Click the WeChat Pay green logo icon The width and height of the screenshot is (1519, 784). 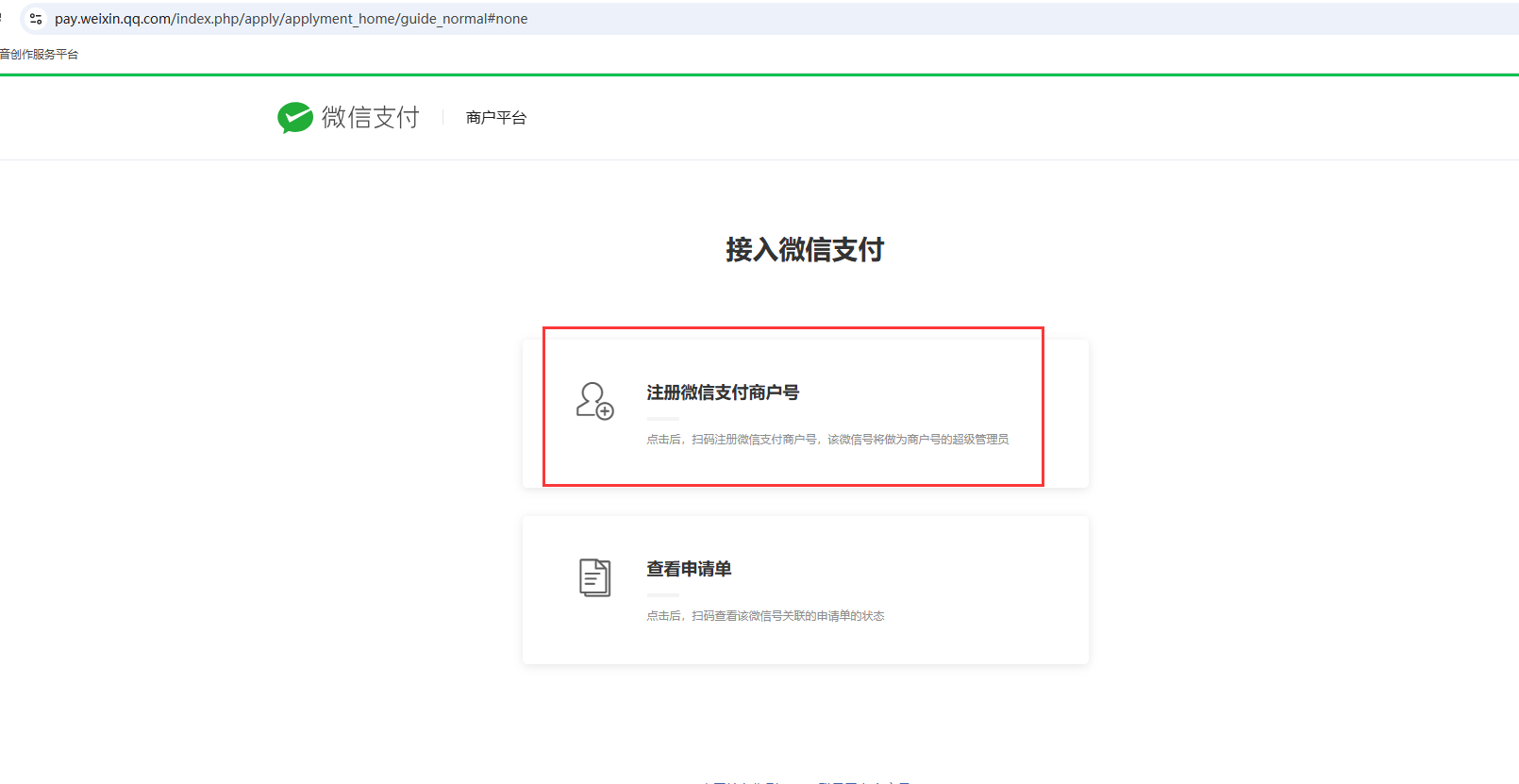coord(295,117)
